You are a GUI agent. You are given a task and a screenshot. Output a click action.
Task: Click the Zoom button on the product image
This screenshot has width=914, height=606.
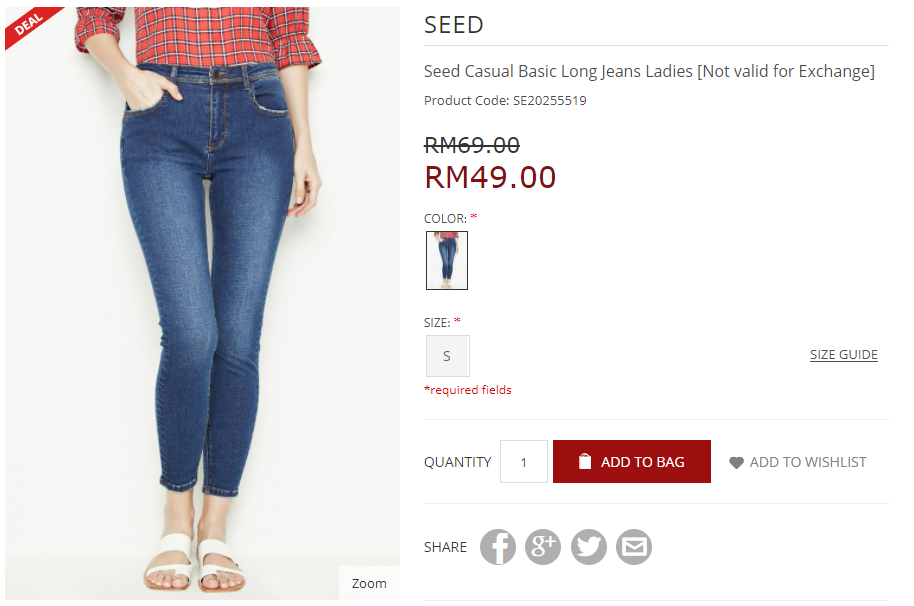tap(369, 583)
